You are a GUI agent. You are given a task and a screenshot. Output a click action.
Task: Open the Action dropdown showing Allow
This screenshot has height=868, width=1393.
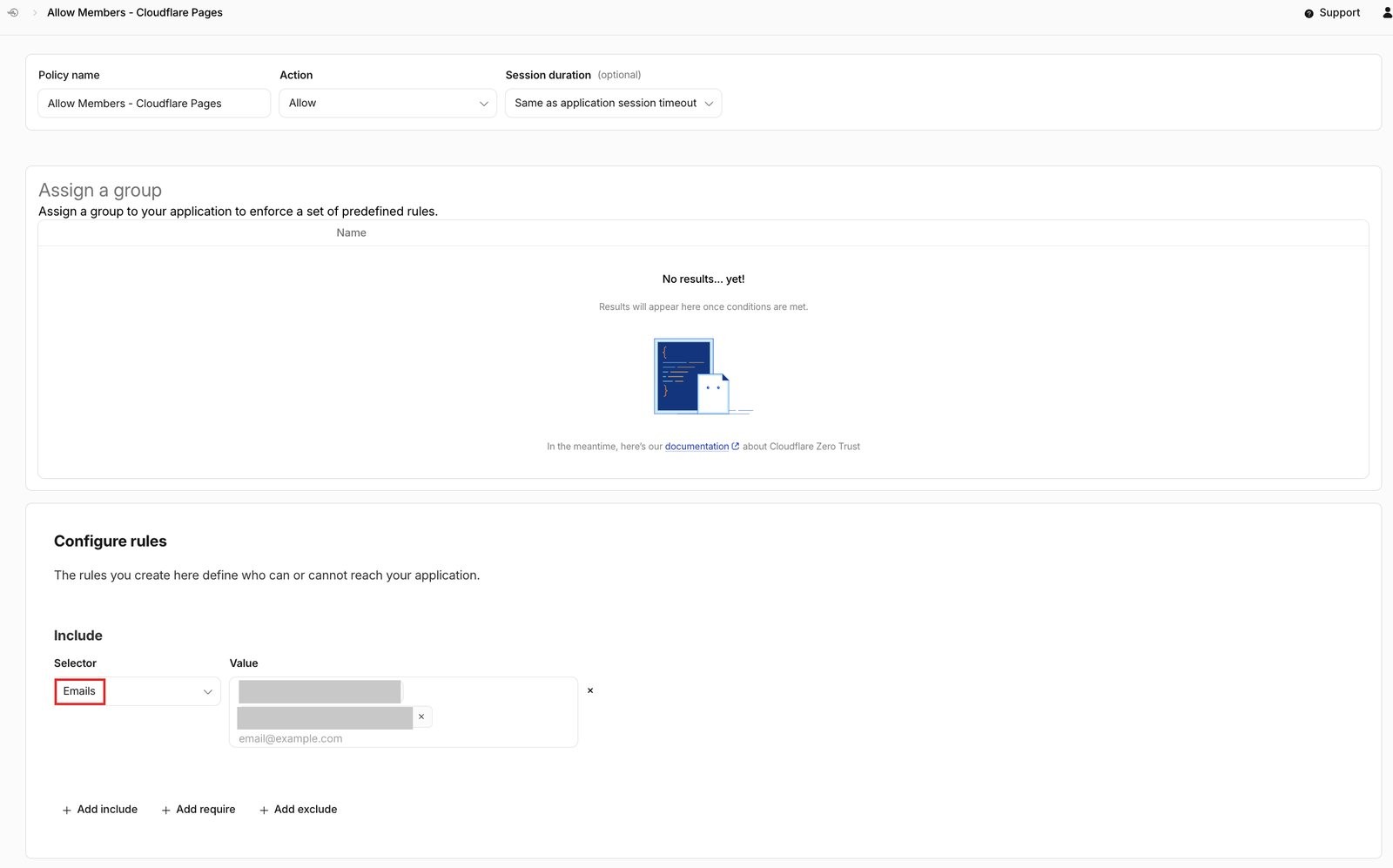point(387,103)
